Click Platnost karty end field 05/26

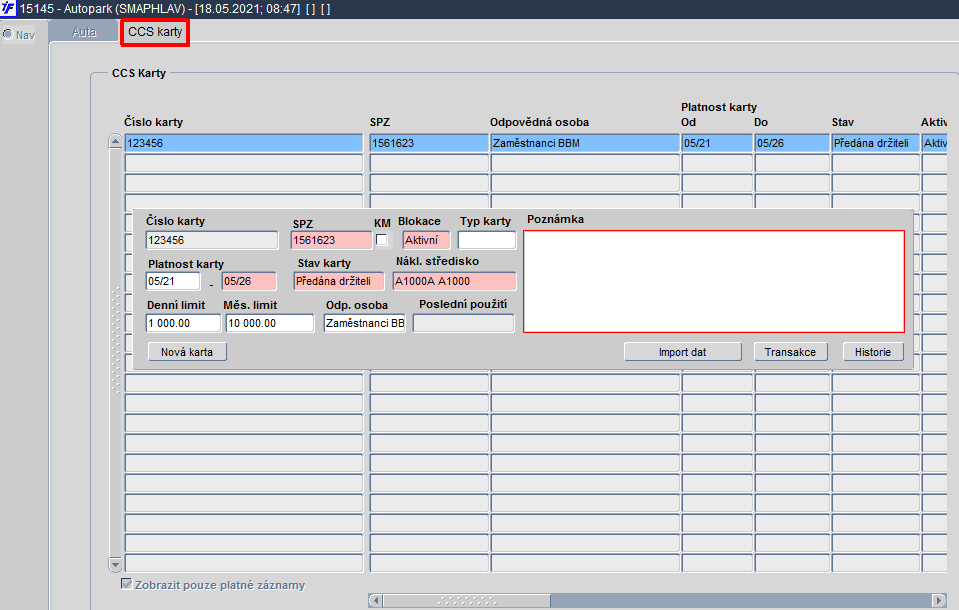(x=249, y=281)
